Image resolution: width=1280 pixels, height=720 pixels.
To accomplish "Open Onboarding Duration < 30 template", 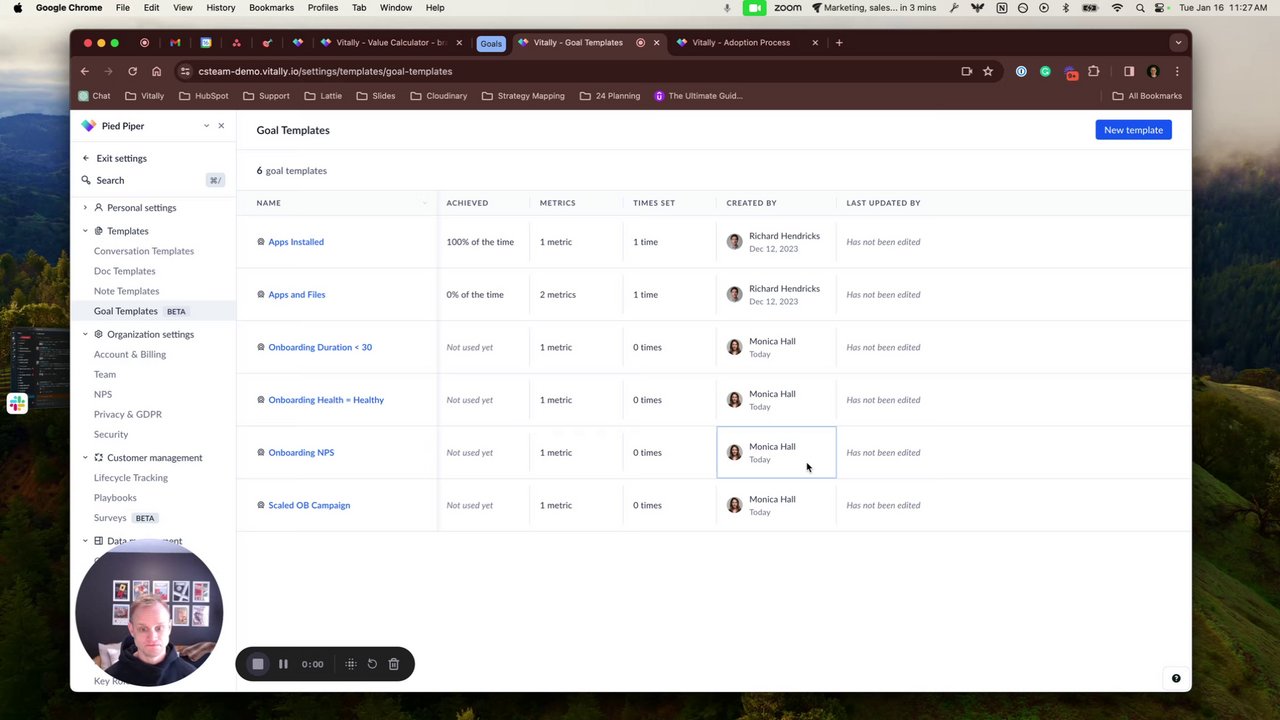I will point(320,347).
